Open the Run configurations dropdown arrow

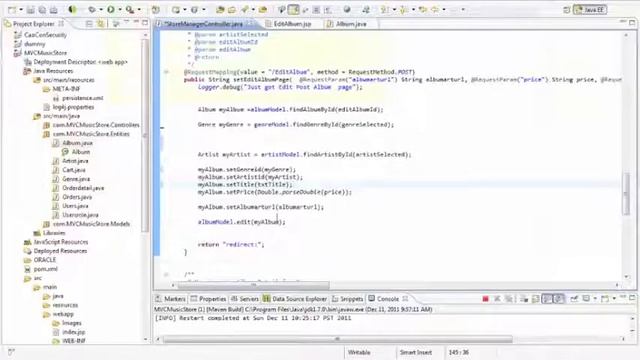point(120,10)
